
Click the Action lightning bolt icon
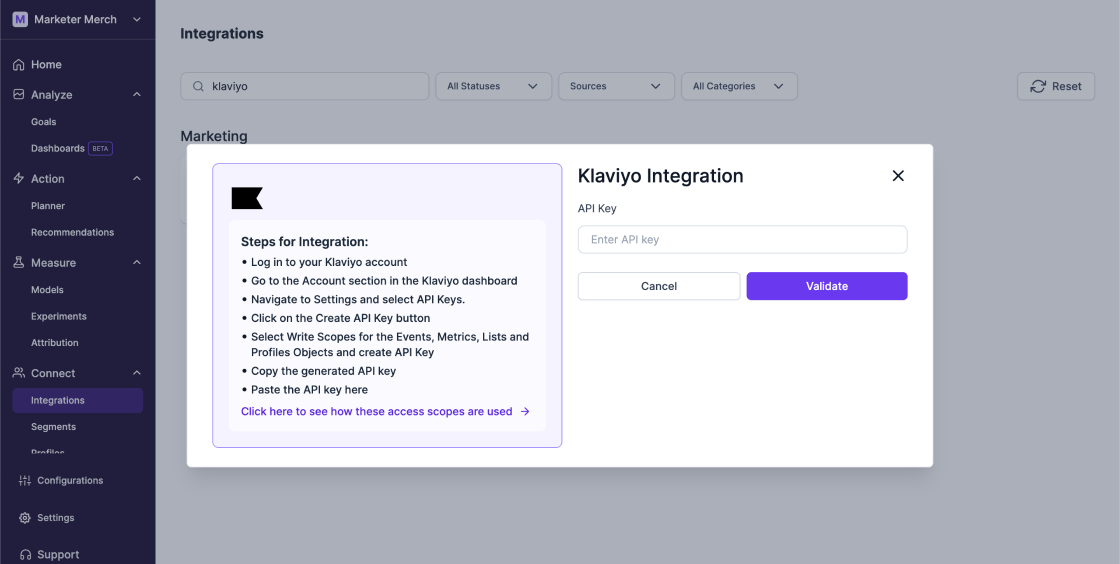pyautogui.click(x=19, y=178)
